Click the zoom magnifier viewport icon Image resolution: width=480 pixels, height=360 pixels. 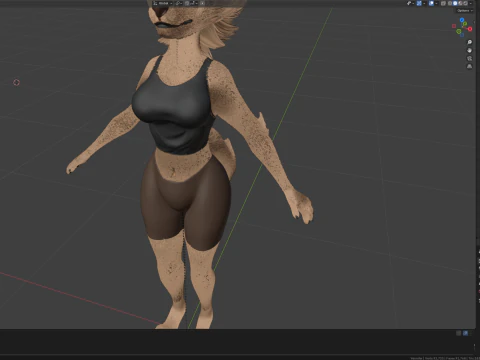tap(469, 42)
